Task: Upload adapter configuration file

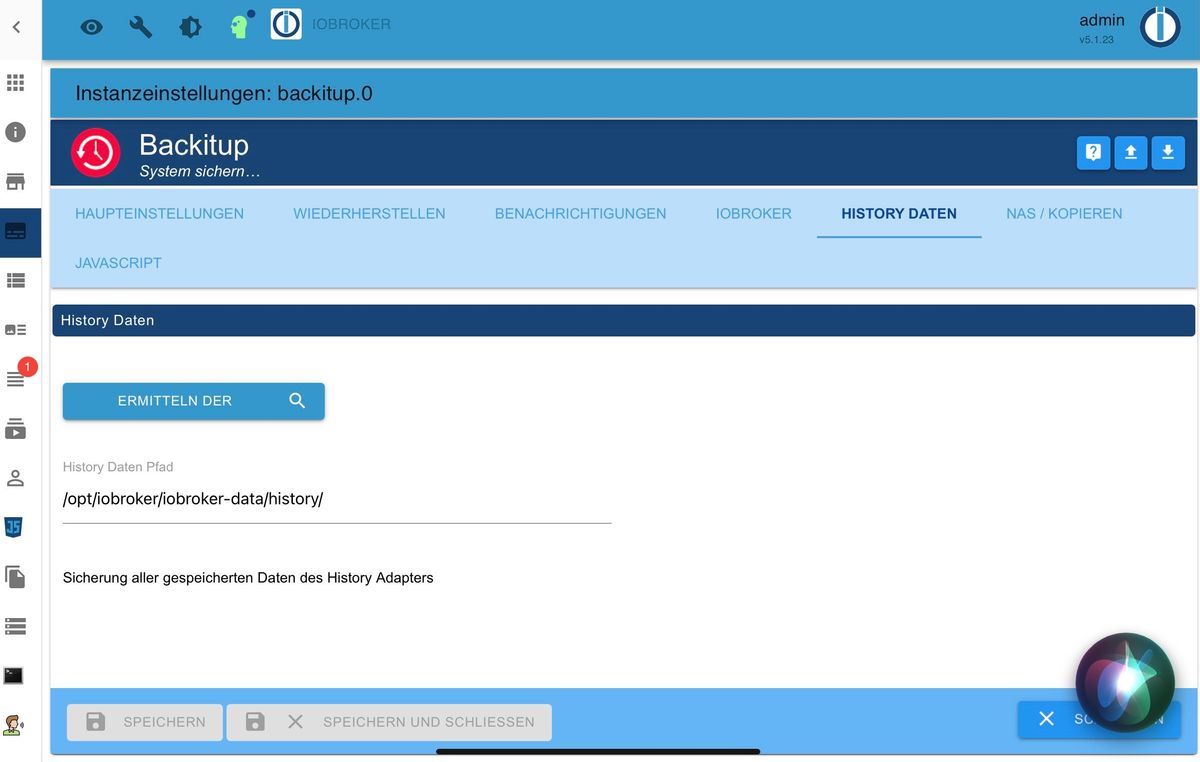Action: click(1131, 153)
